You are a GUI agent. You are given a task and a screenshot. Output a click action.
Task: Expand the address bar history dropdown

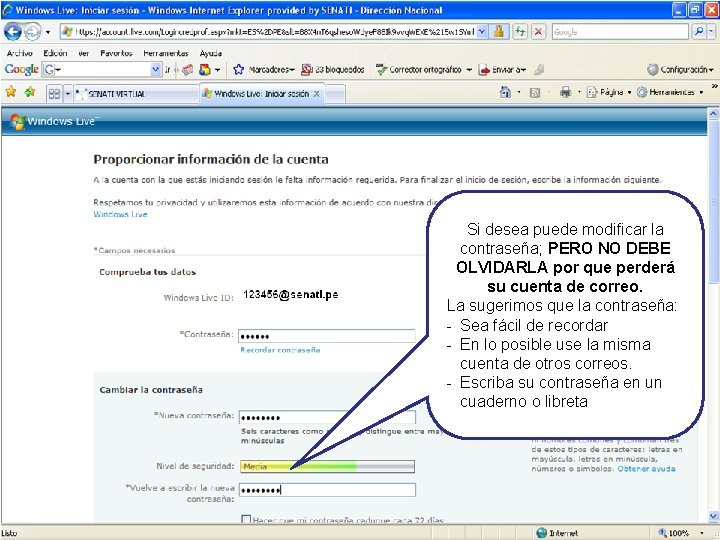pos(482,32)
